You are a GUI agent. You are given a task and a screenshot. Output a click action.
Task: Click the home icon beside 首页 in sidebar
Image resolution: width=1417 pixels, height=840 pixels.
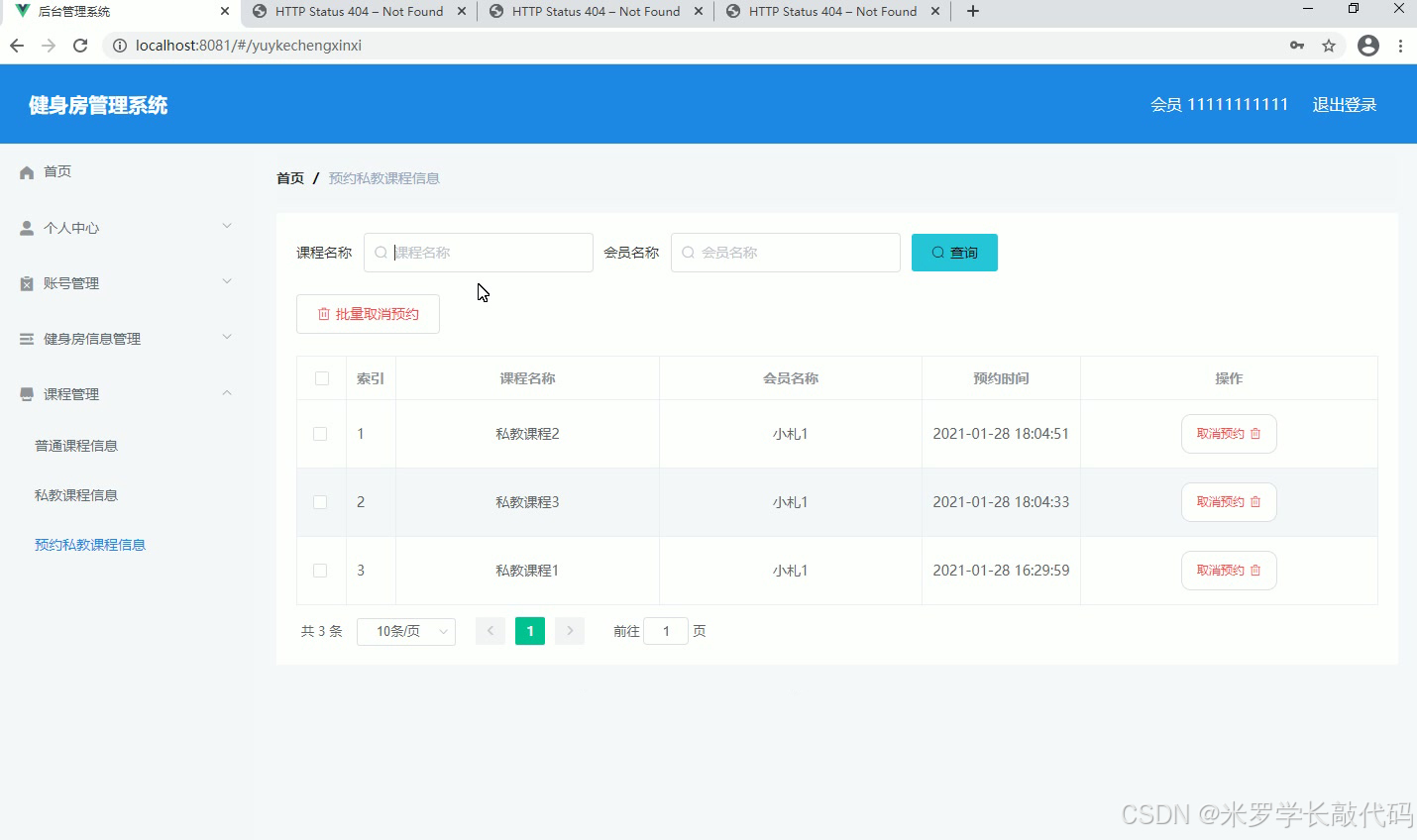tap(27, 172)
